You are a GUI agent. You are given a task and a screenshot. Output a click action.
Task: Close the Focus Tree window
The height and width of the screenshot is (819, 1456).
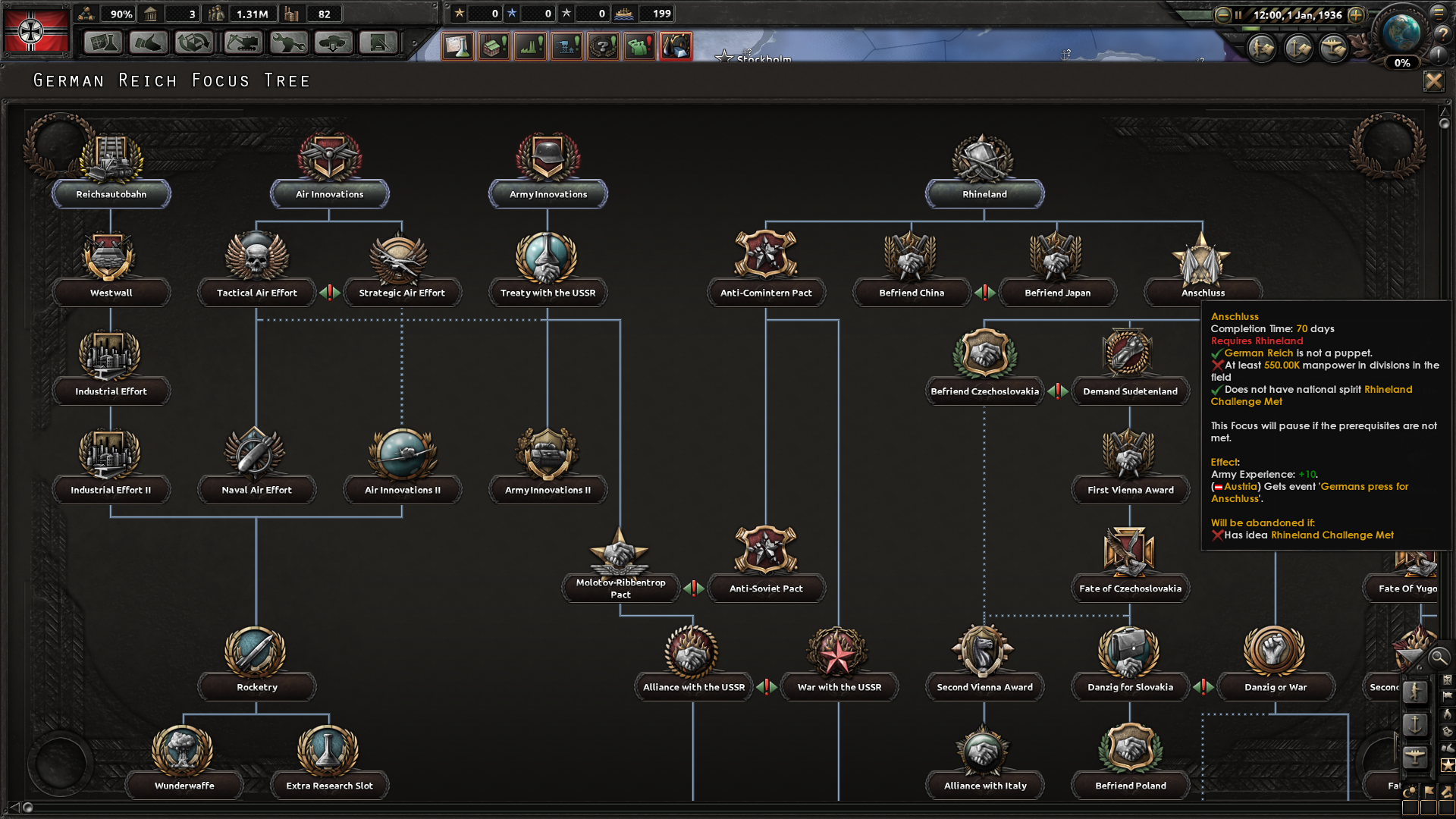coord(1433,80)
